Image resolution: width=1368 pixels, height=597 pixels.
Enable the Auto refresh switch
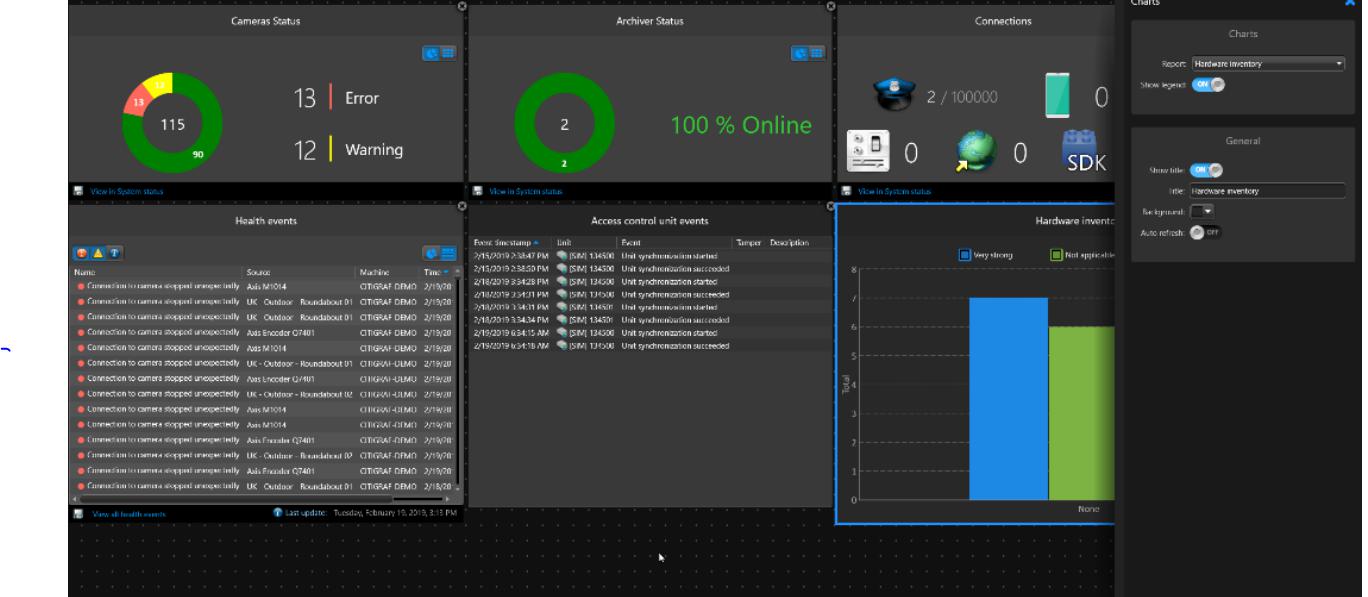point(1205,232)
